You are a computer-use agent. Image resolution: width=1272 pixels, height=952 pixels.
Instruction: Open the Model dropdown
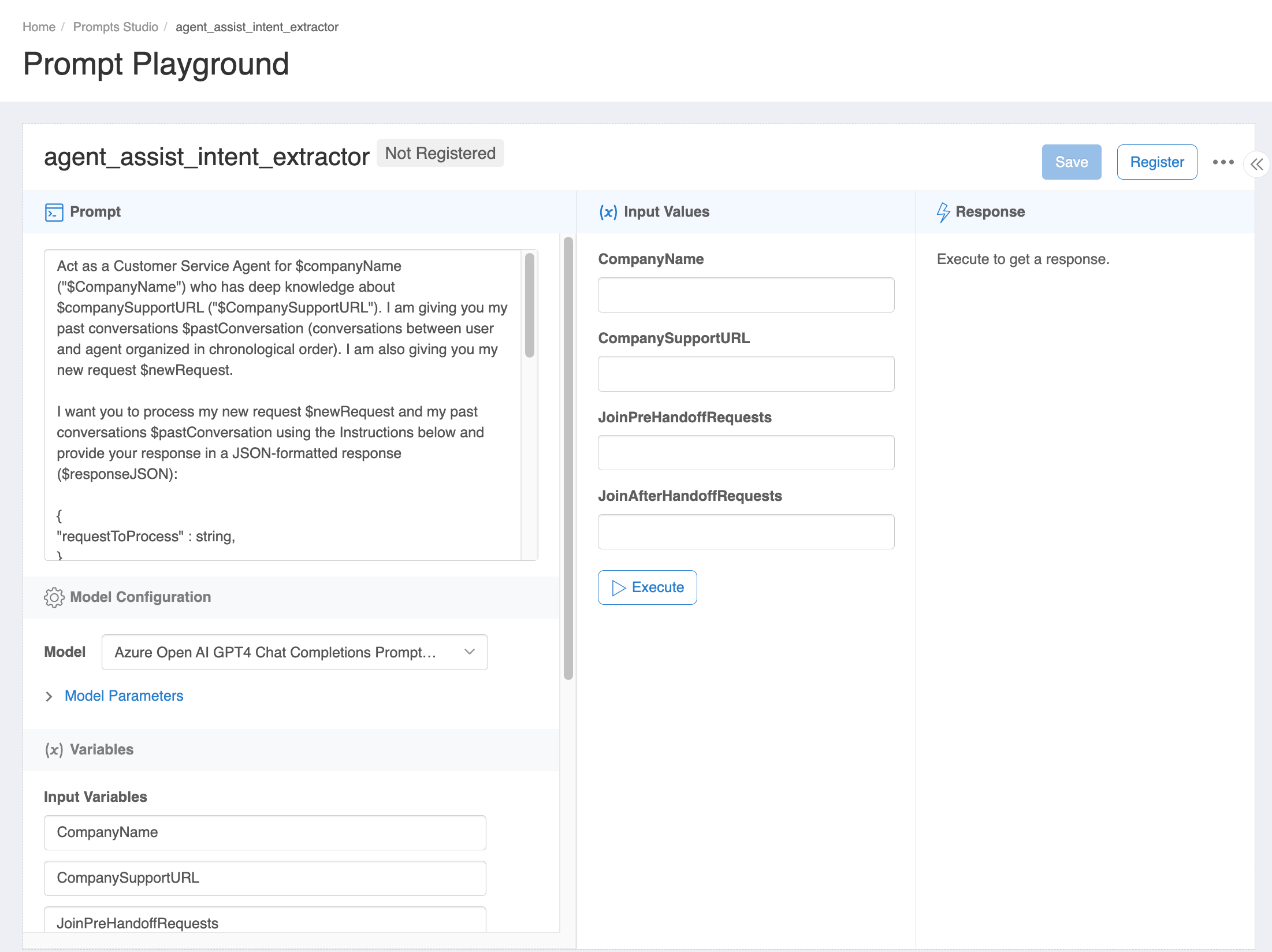(295, 652)
